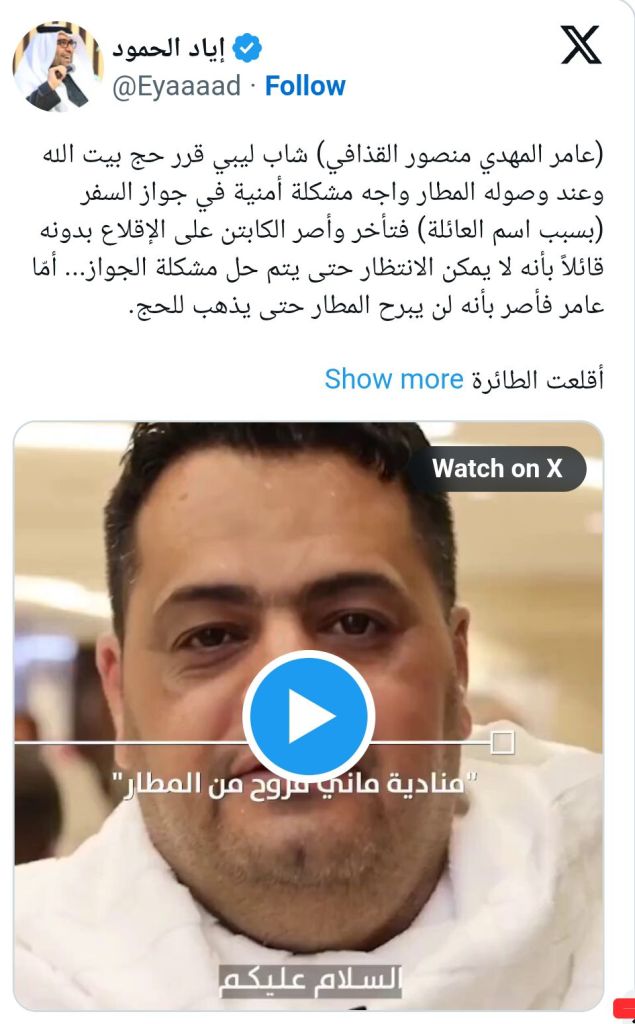635x1024 pixels.
Task: Open the video via Watch on X
Action: click(x=497, y=468)
